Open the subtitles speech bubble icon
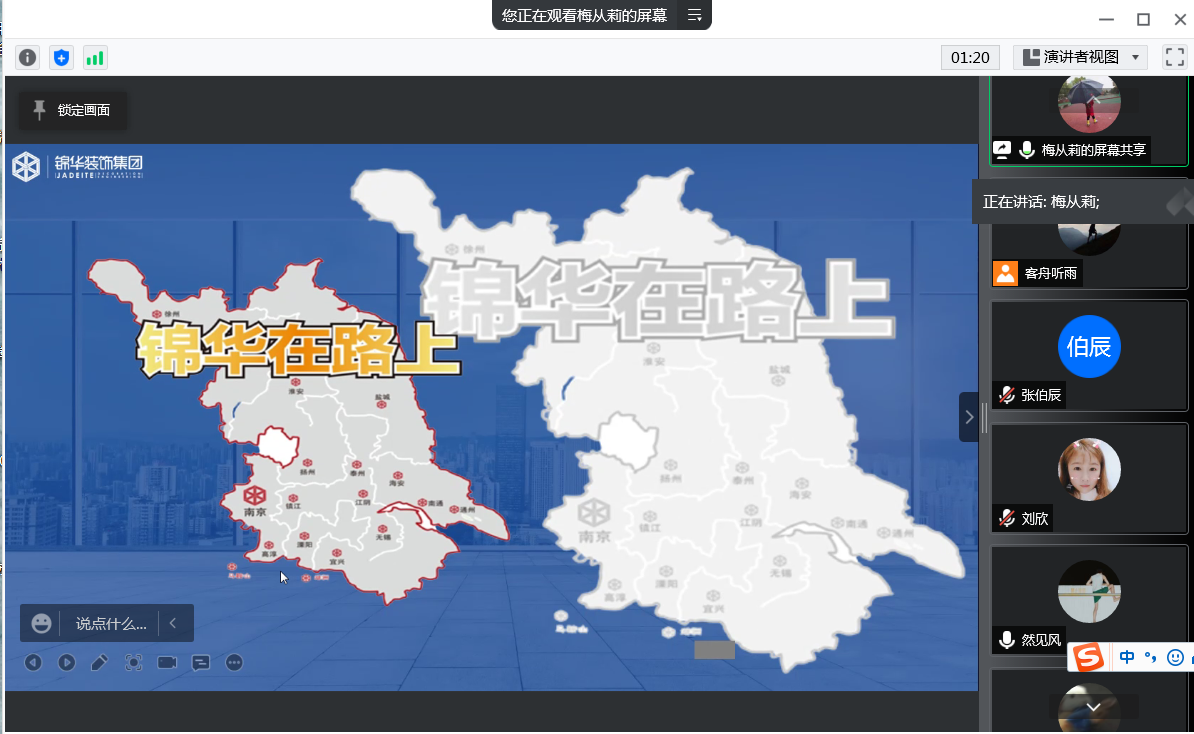This screenshot has width=1194, height=734. click(x=201, y=662)
